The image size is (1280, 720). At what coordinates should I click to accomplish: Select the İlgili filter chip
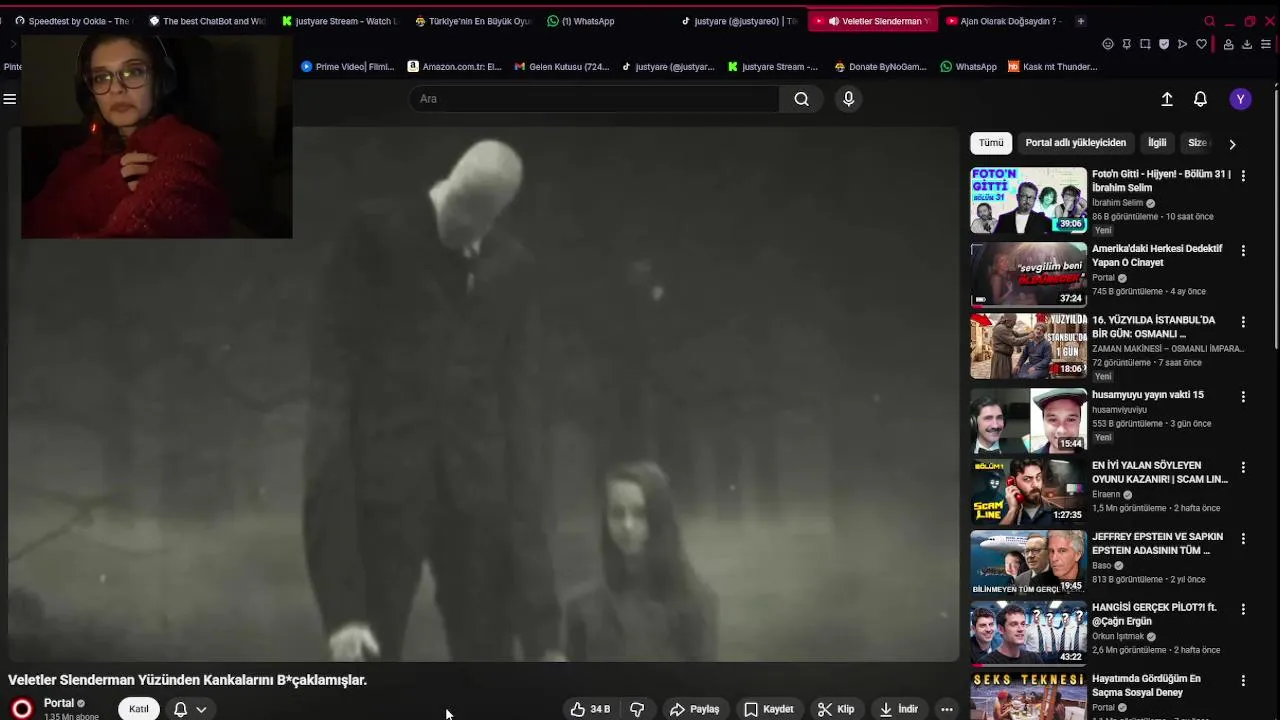pos(1157,143)
